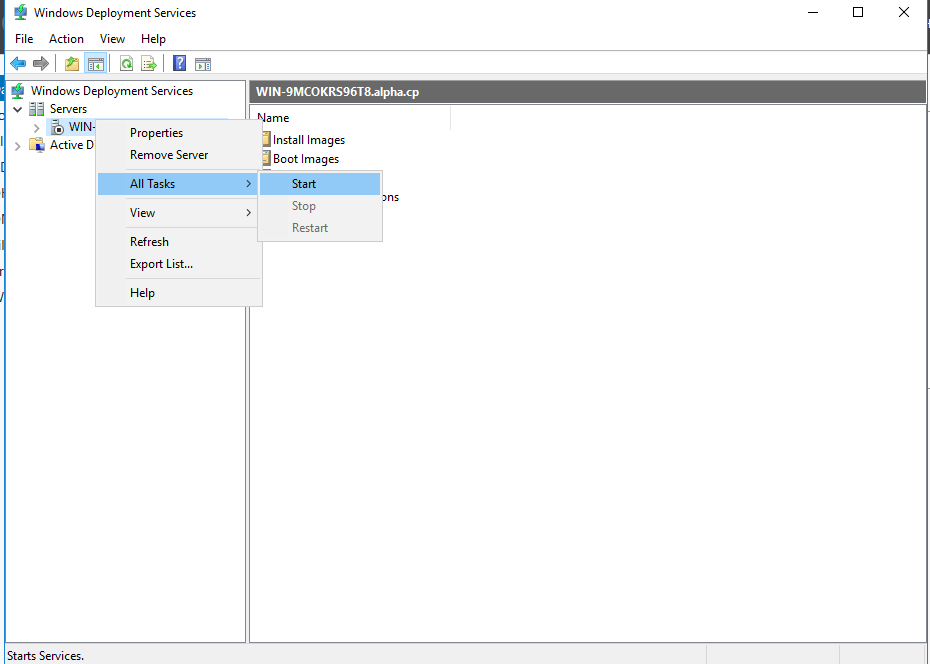
Task: Click the app icon in the title bar
Action: pos(20,12)
